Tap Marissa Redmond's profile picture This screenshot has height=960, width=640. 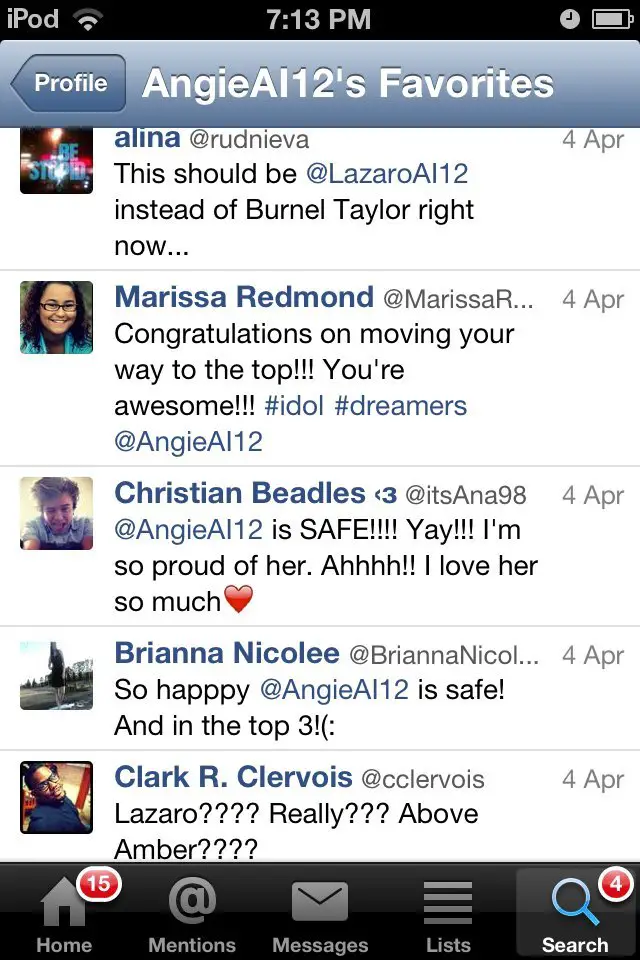(x=57, y=318)
